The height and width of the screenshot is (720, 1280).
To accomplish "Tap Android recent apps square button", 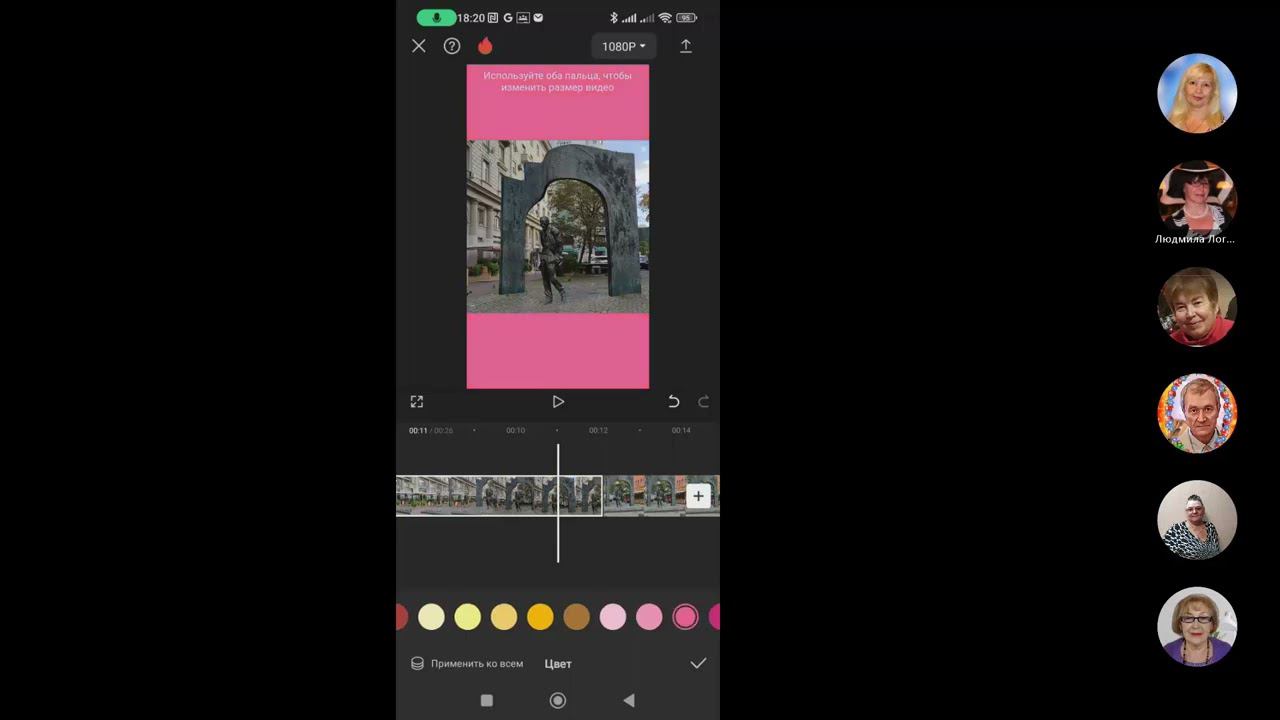I will (x=487, y=701).
